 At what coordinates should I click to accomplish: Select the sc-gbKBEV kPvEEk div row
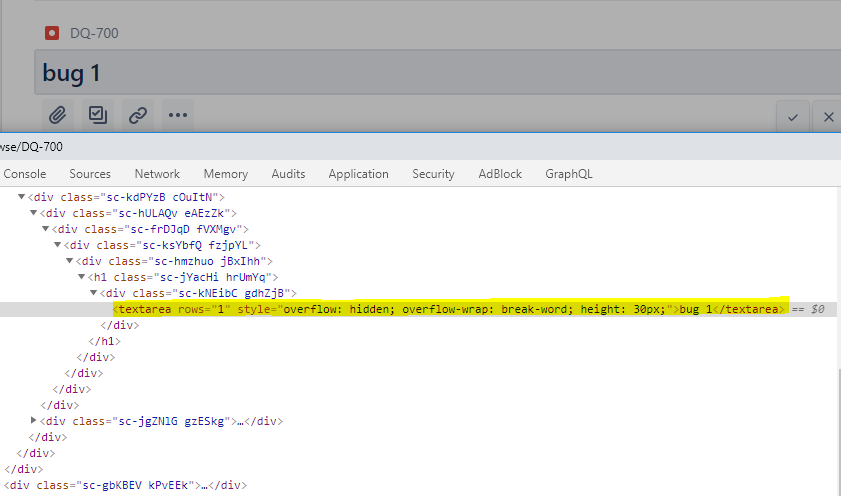coord(126,485)
